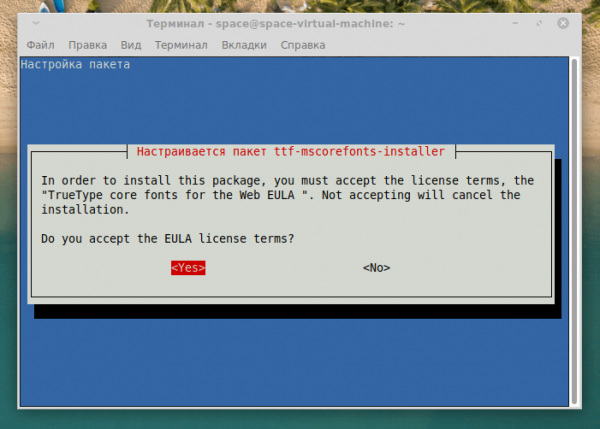Viewport: 600px width, 429px height.
Task: Click the terminal window title text
Action: coord(276,24)
